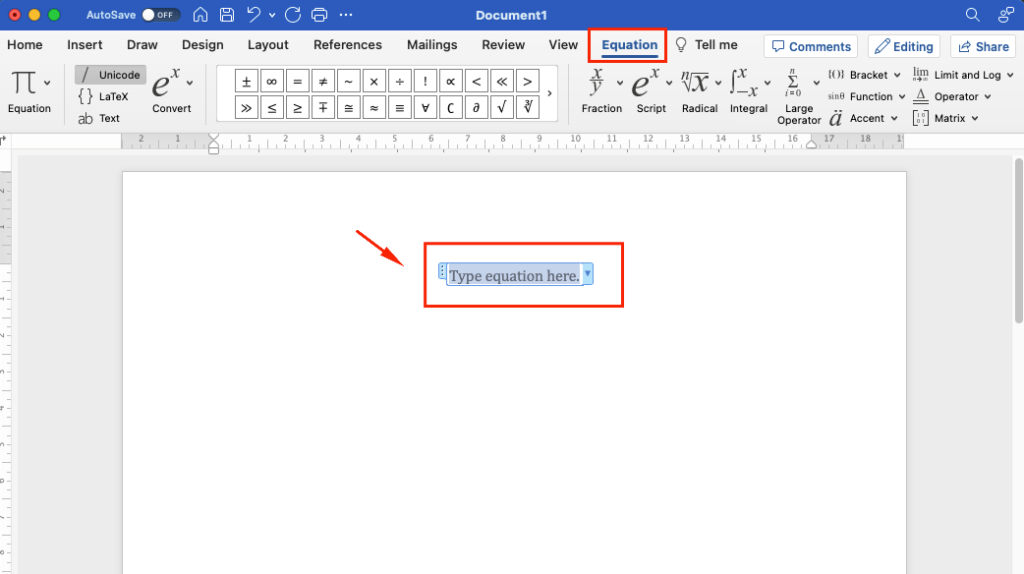Open the Search magnifier icon
This screenshot has height=574, width=1024.
pos(972,15)
